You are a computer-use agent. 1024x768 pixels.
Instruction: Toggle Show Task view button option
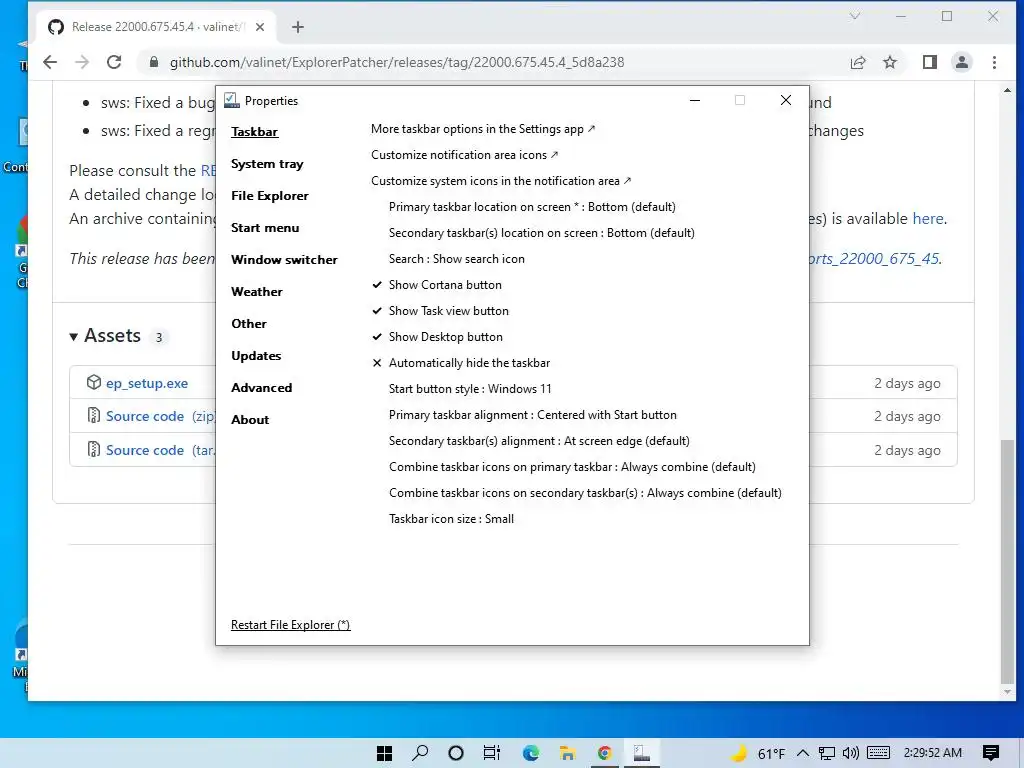pos(448,311)
